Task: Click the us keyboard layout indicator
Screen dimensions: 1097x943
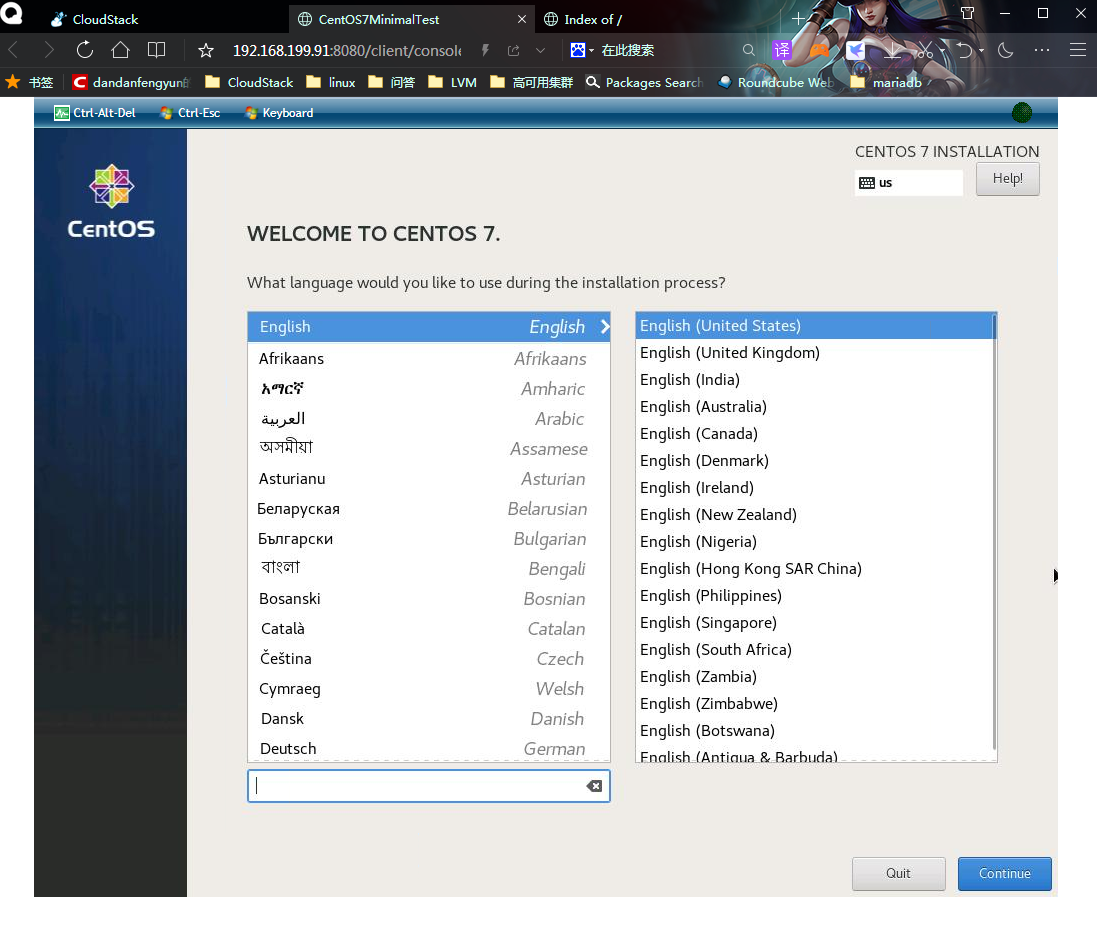Action: [908, 183]
